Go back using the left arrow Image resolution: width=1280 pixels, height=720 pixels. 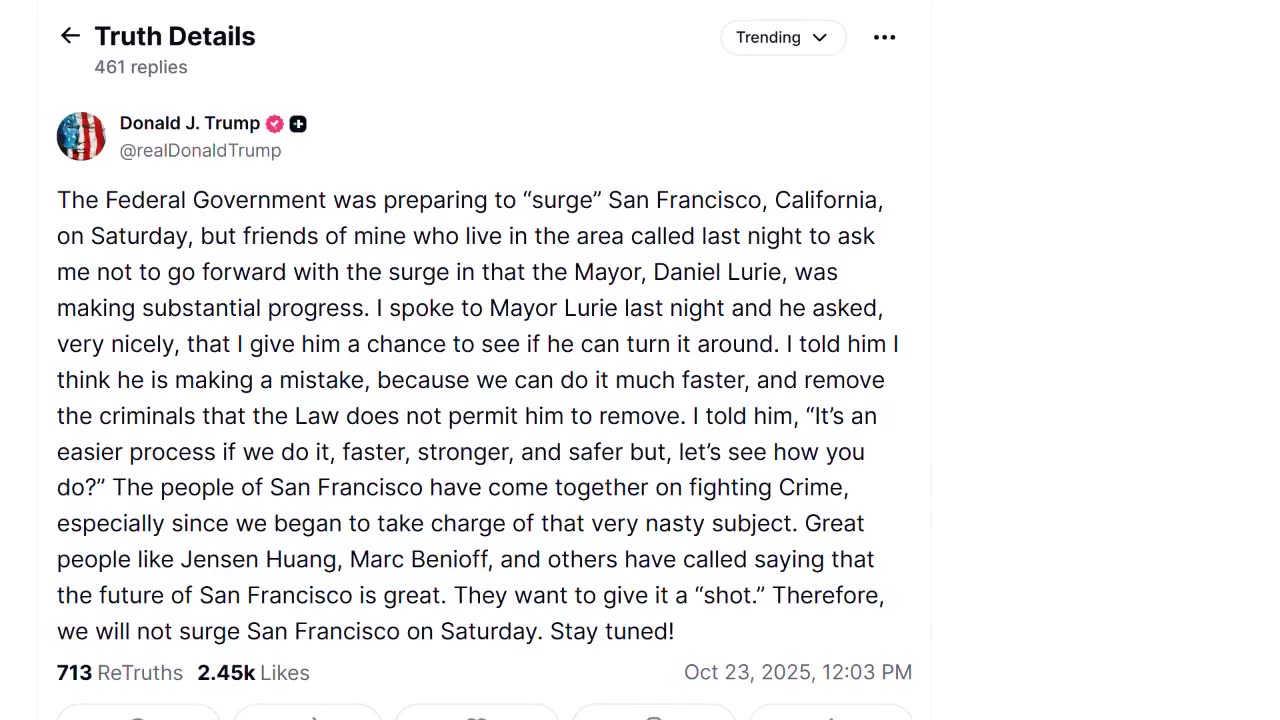pyautogui.click(x=70, y=36)
